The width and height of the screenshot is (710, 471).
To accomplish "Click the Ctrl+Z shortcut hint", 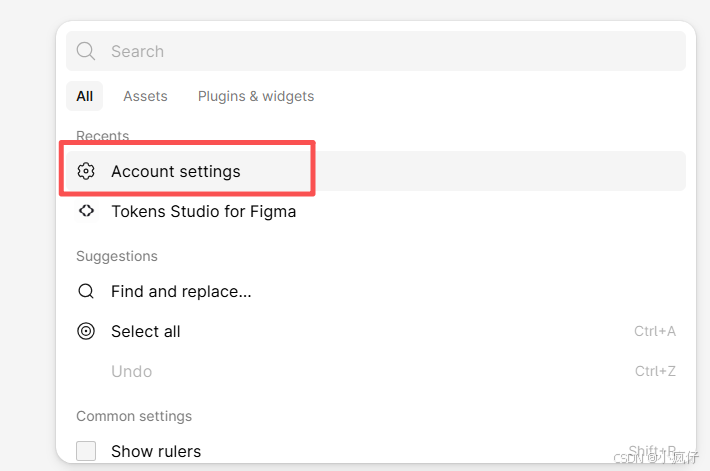I will coord(655,371).
